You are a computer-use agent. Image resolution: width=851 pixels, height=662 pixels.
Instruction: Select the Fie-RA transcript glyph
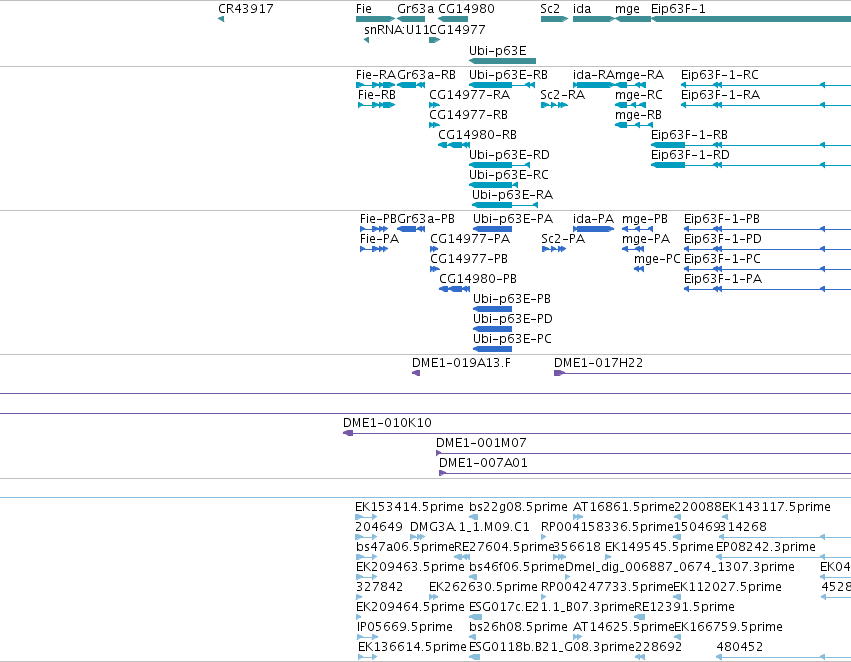tap(376, 85)
